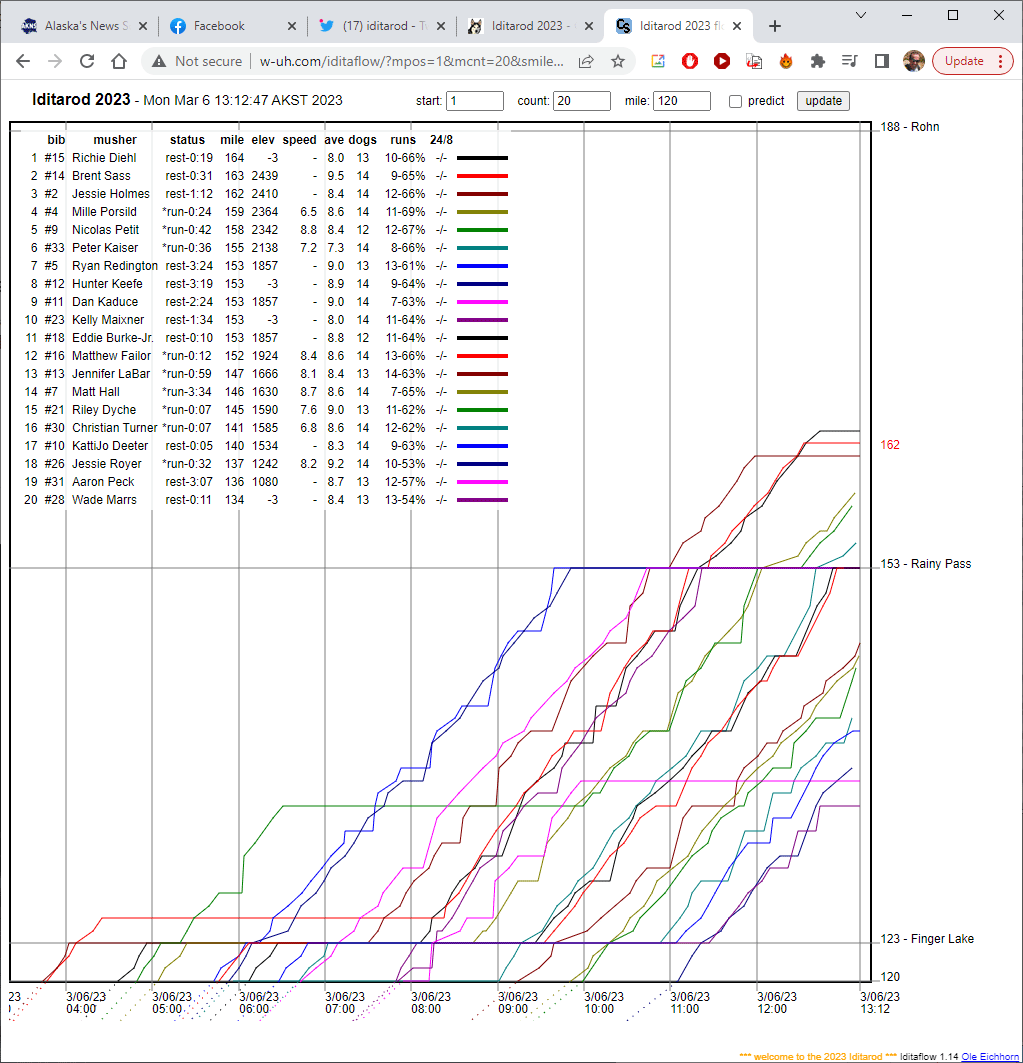Screen dimensions: 1023x1063
Task: Reload the Iditaflow page
Action: click(x=87, y=61)
